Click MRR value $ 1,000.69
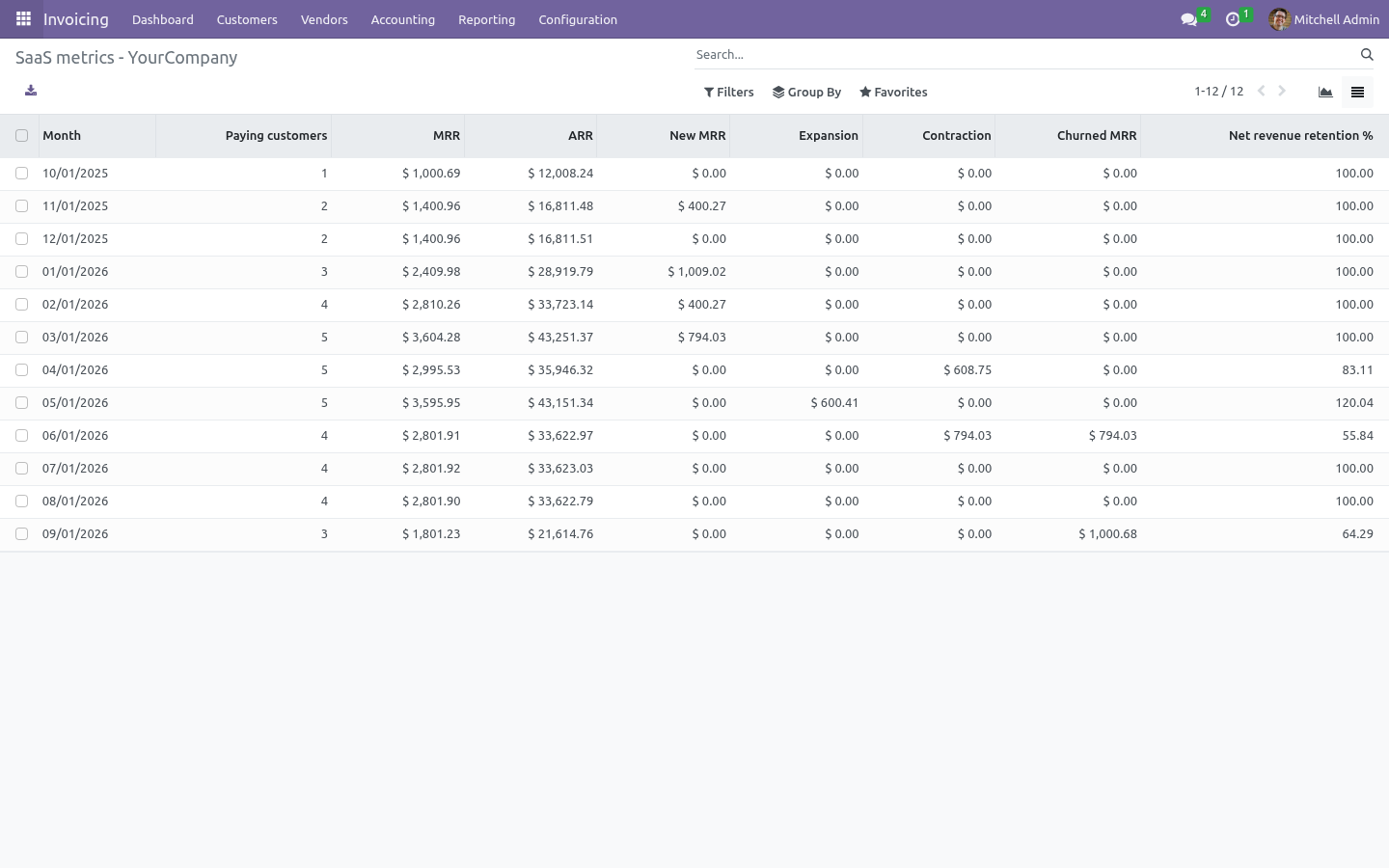This screenshot has height=868, width=1389. pos(431,174)
